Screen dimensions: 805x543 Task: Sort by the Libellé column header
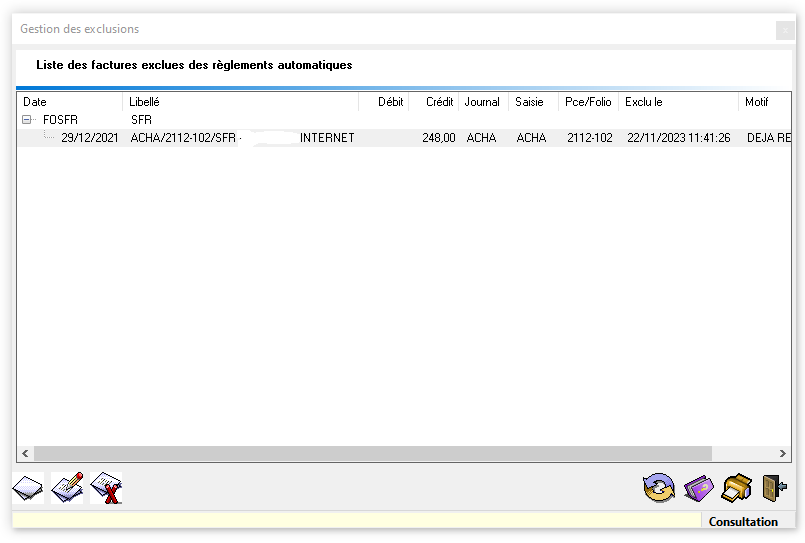(240, 102)
